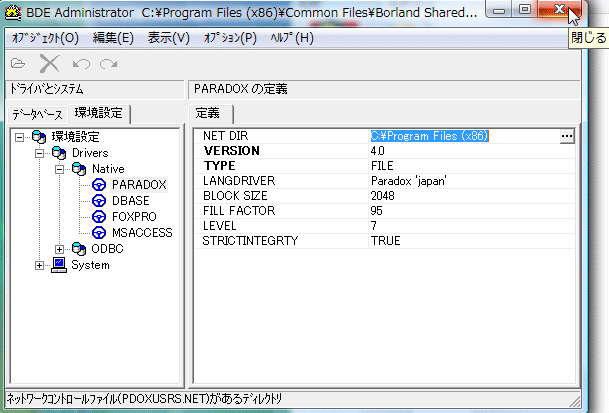Click the NET DIR parameter name
609x413 pixels.
225,136
